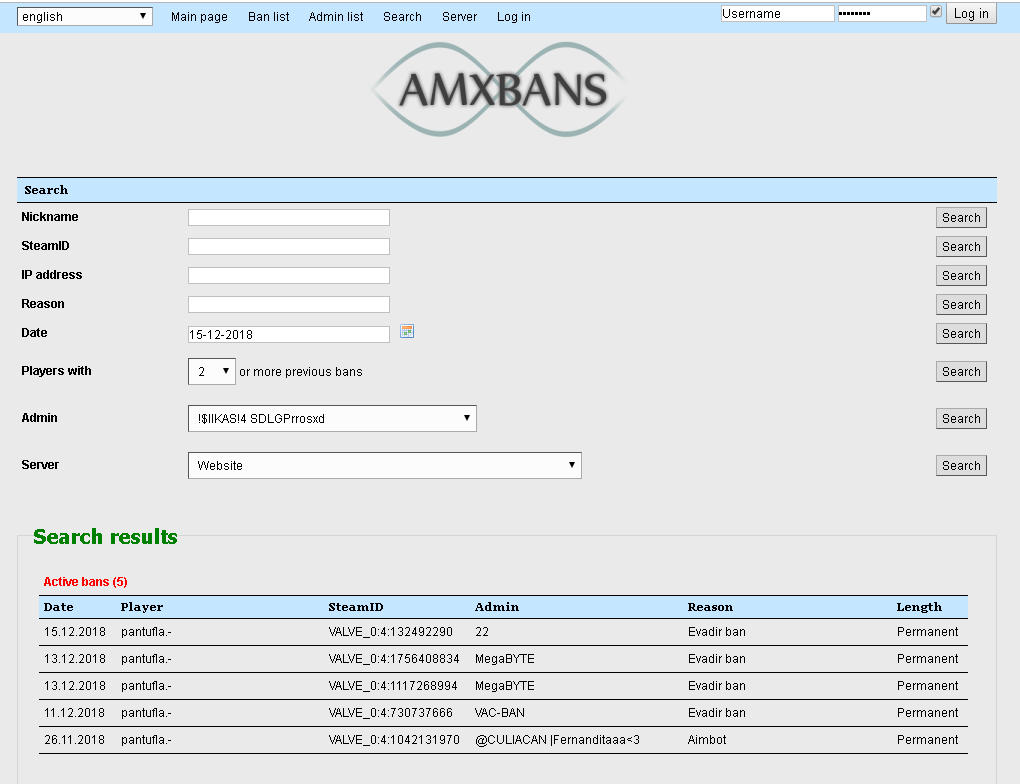Click the Player column header

142,607
